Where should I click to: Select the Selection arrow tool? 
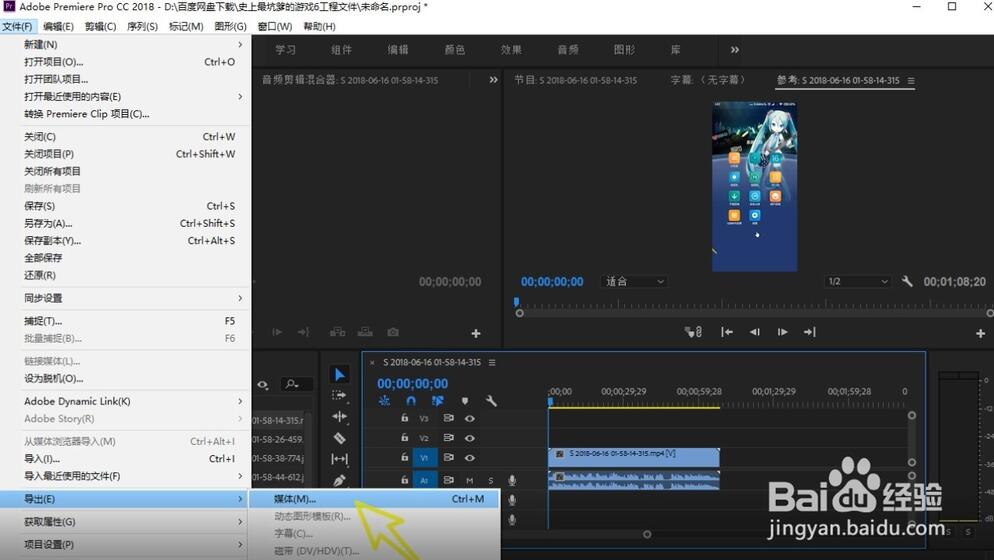pyautogui.click(x=340, y=375)
